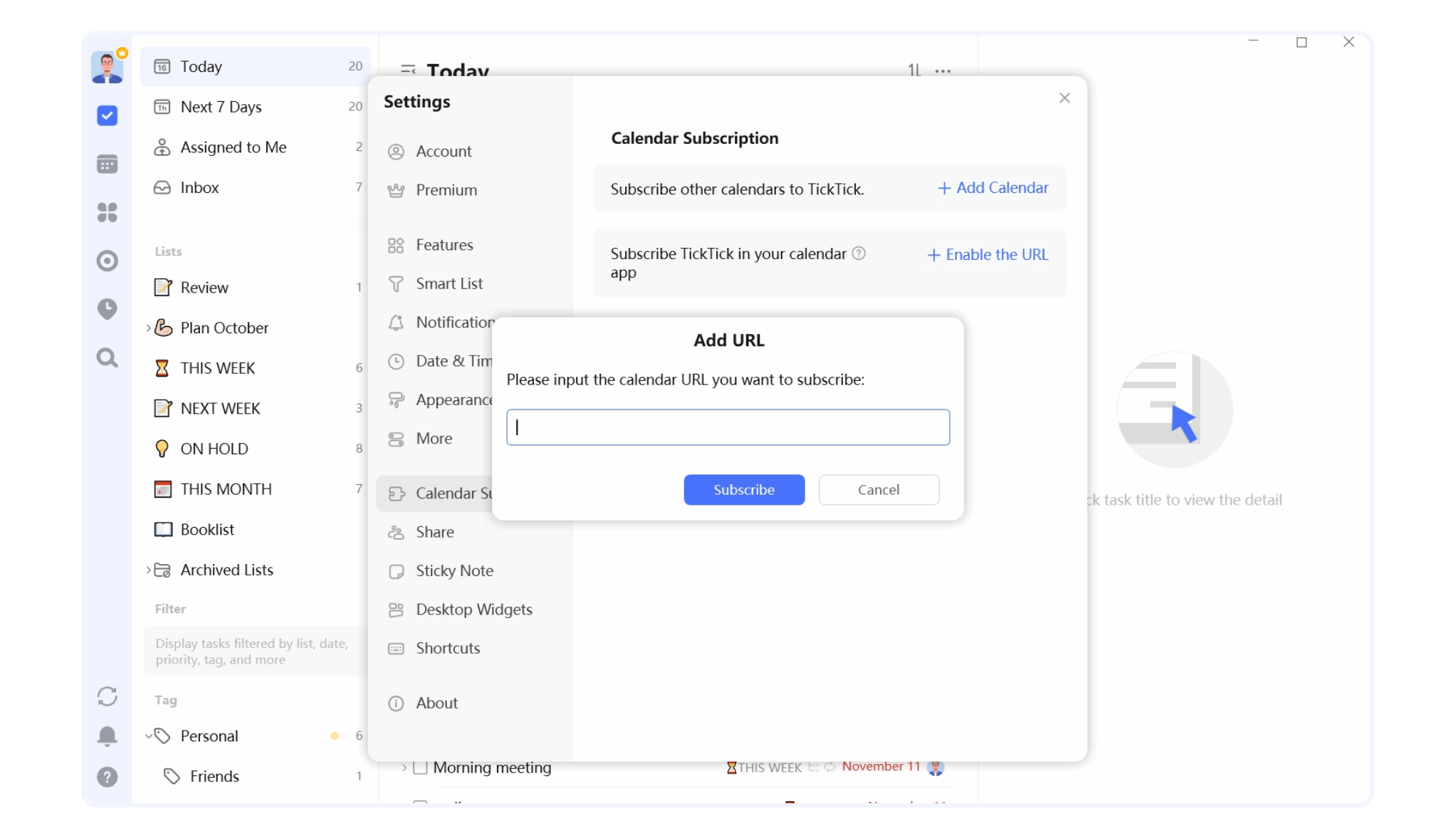Screen dimensions: 1456x831
Task: Open the Pomodoro focus icon
Action: pyautogui.click(x=108, y=261)
